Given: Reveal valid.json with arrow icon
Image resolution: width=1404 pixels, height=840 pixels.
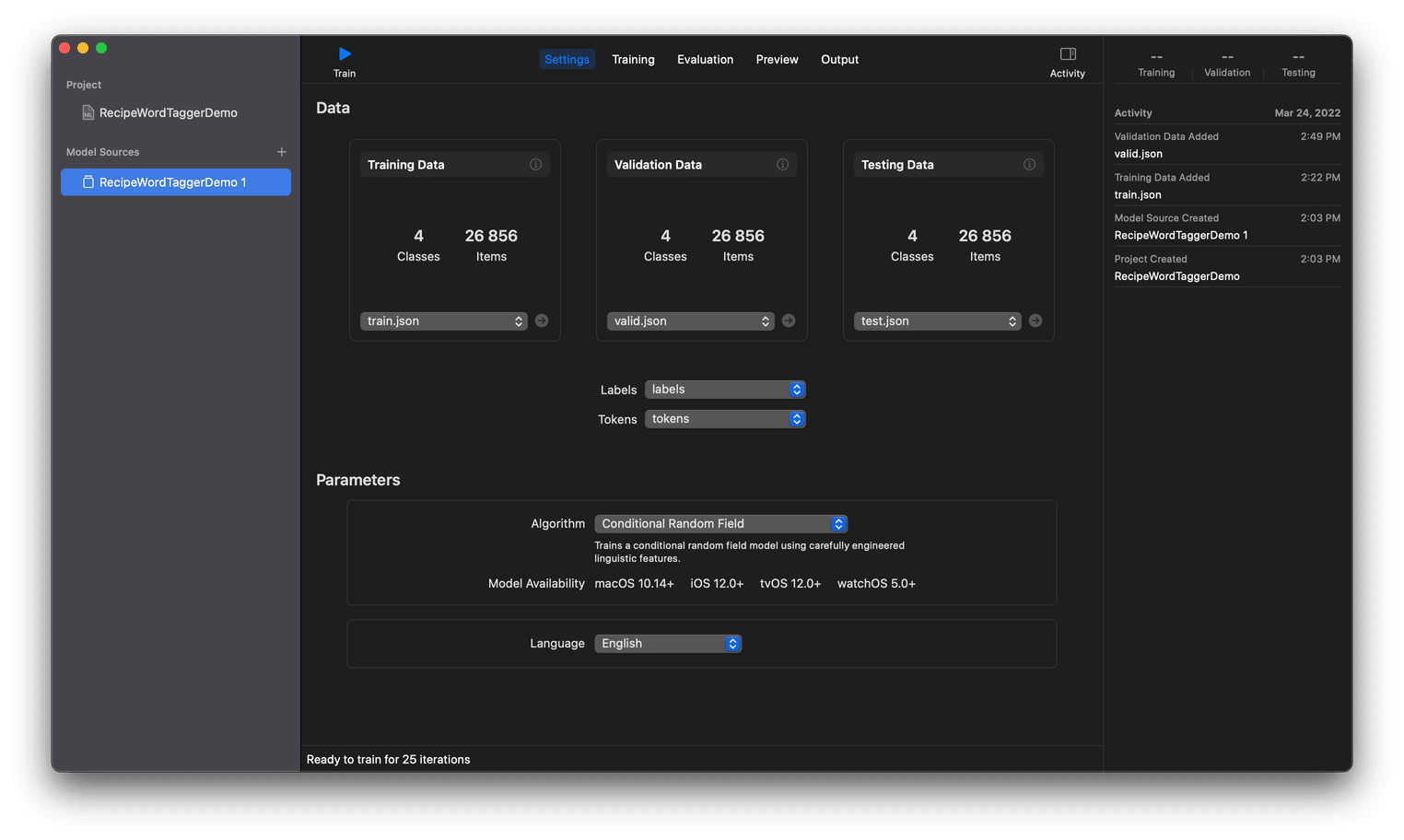Looking at the screenshot, I should [789, 321].
